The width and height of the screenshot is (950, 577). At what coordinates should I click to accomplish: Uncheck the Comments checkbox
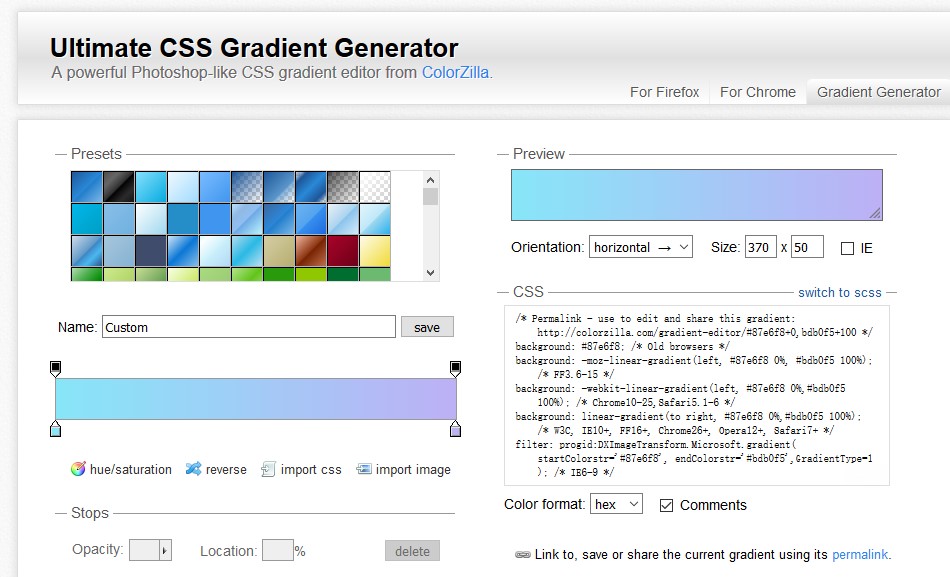(x=666, y=505)
